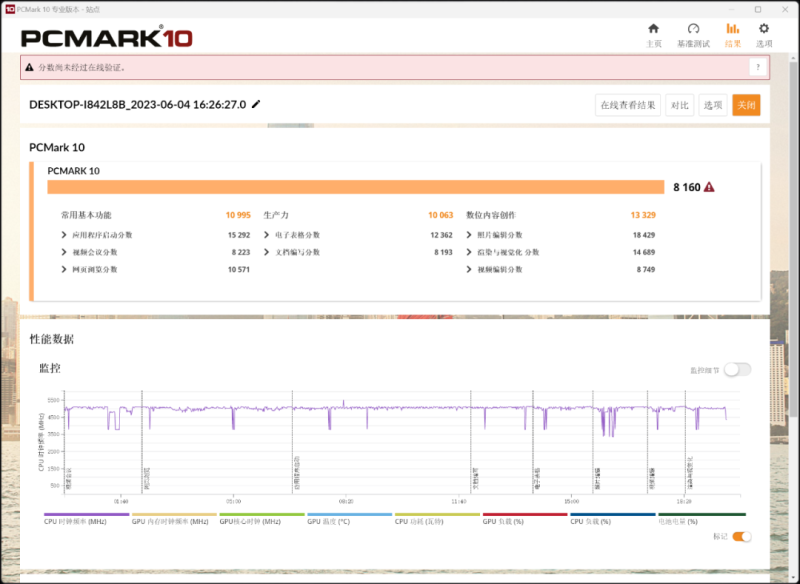Click the pencil icon to rename result
The height and width of the screenshot is (584, 800).
(x=256, y=104)
